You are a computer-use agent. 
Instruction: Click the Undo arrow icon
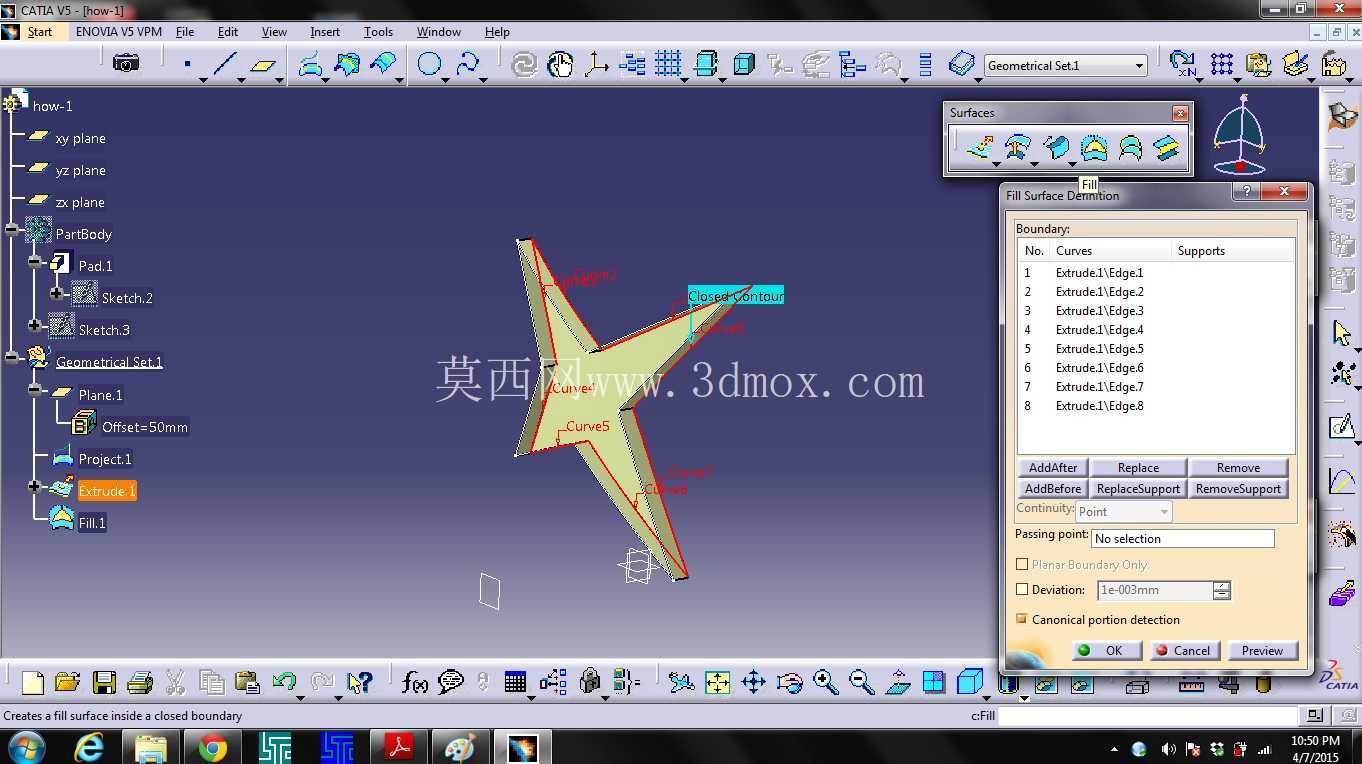coord(284,683)
